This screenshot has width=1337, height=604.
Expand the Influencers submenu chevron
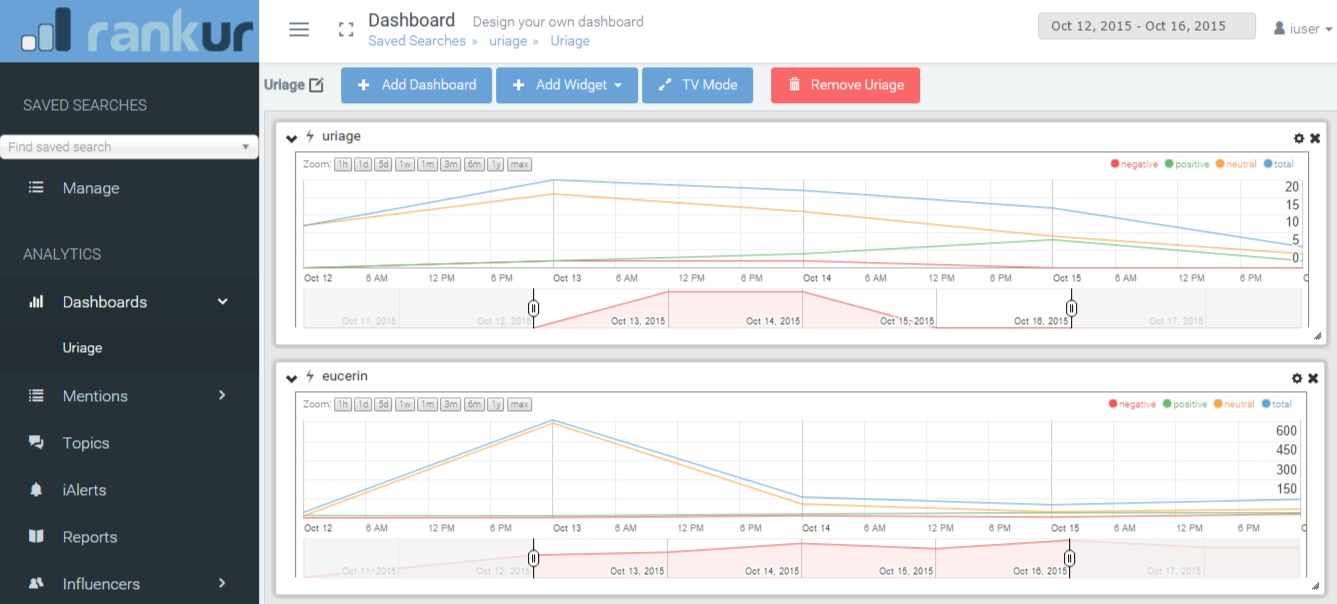click(222, 583)
